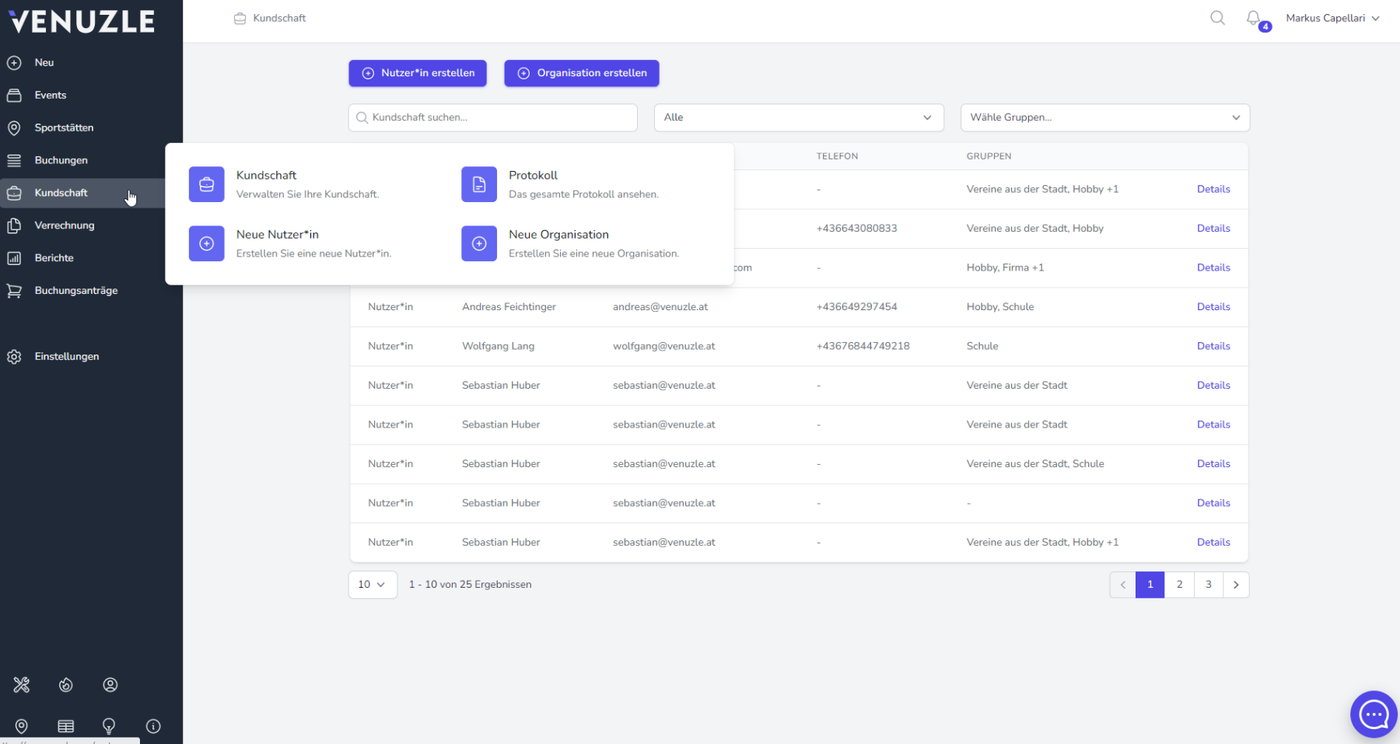Click the Organisation erstellen button
The width and height of the screenshot is (1400, 744).
pos(582,73)
